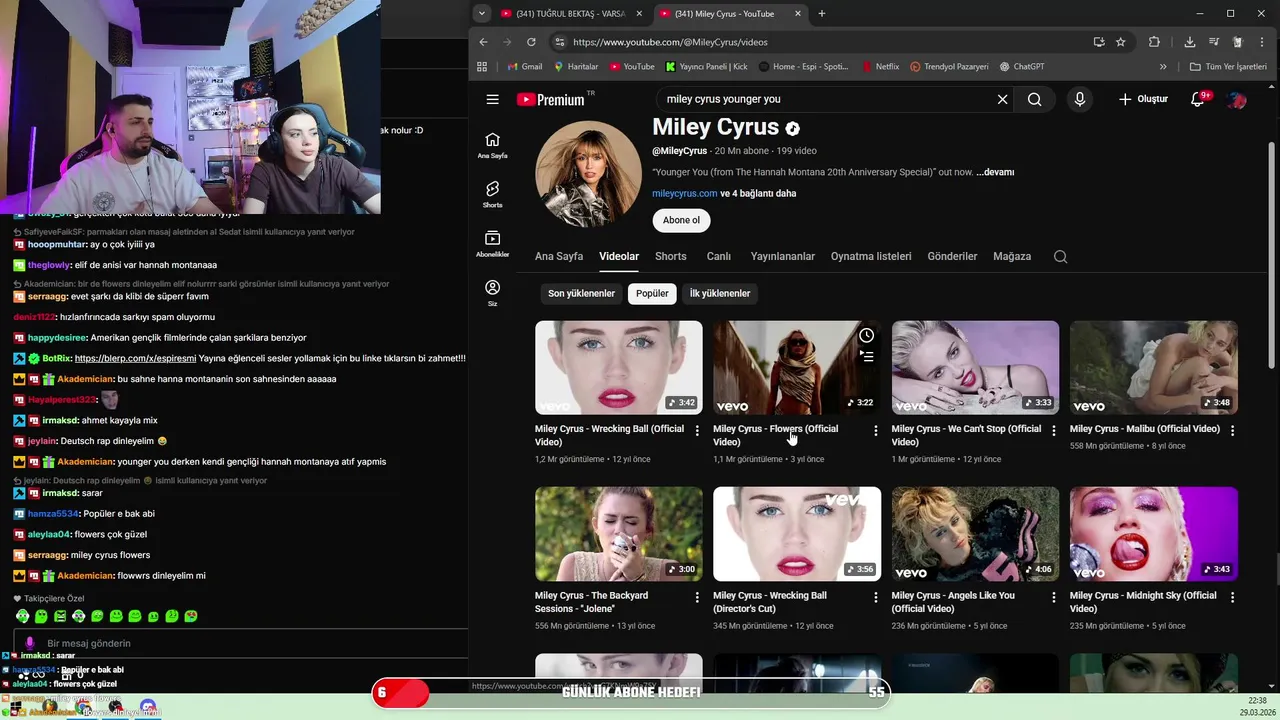Screen dimensions: 1280x720
Task: Open options menu for We Can't Stop
Action: point(1053,430)
